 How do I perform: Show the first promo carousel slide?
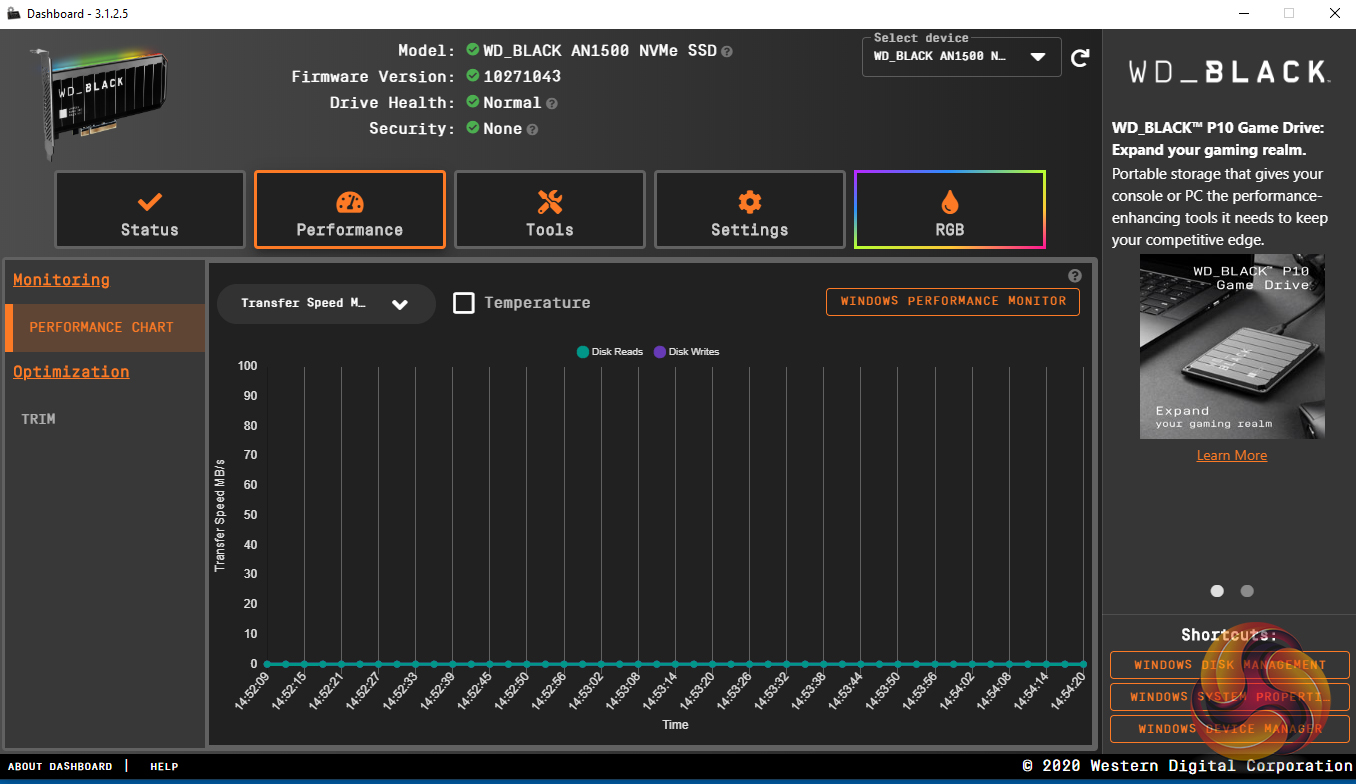1217,591
